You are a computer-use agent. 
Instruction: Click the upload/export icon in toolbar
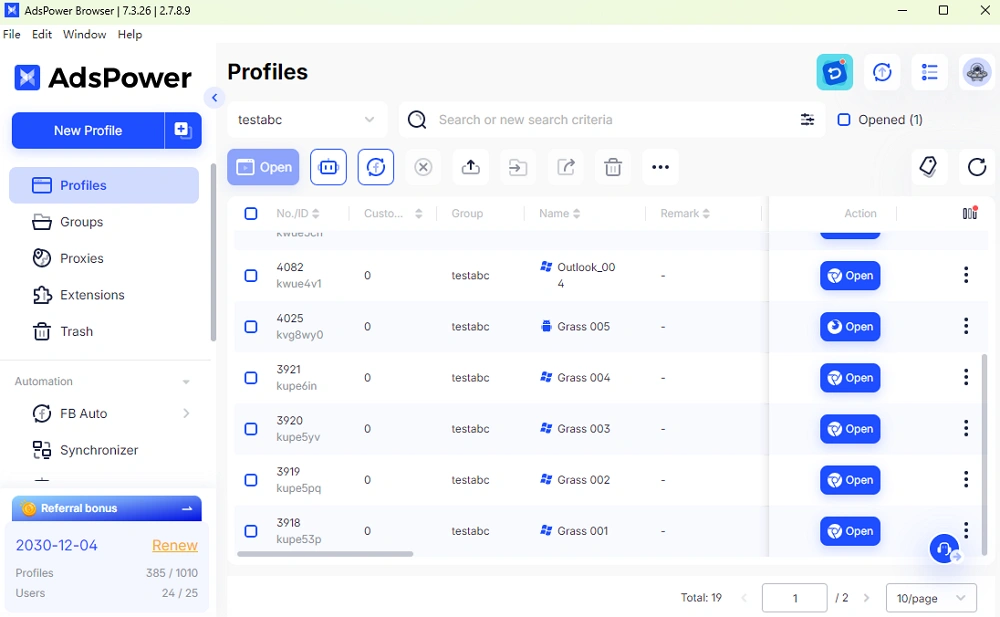pyautogui.click(x=471, y=167)
